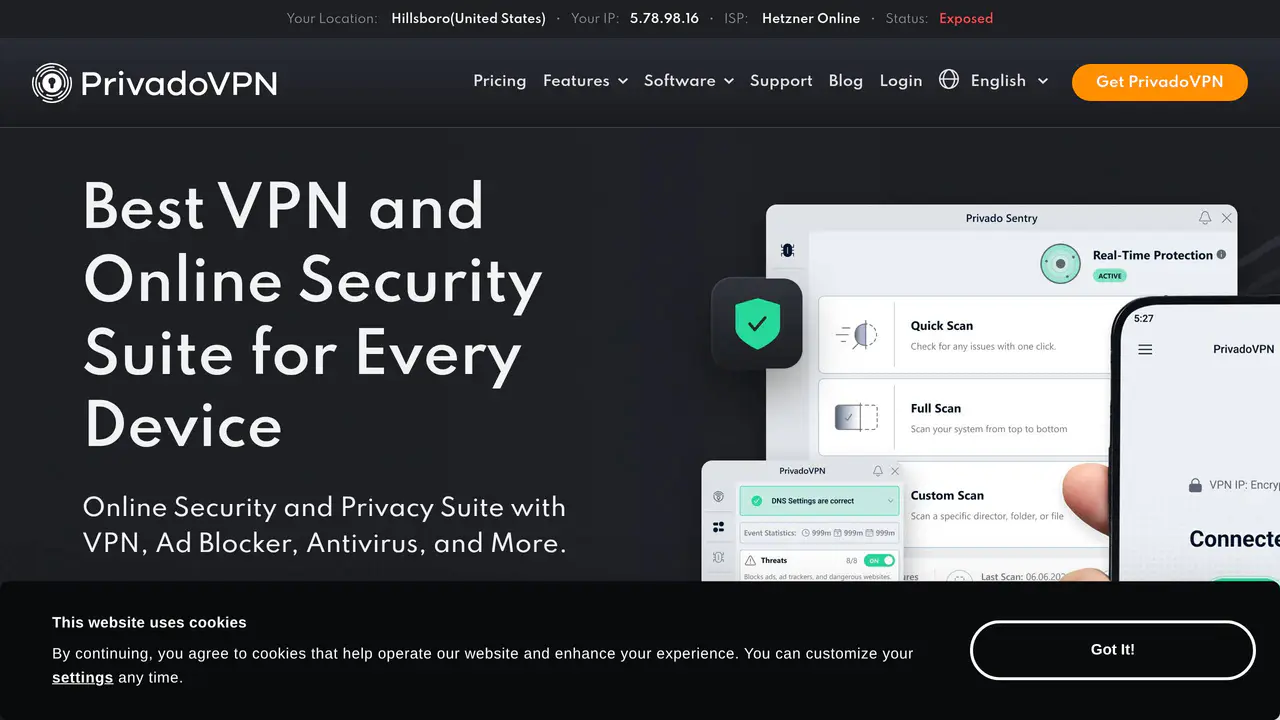The width and height of the screenshot is (1280, 720).
Task: Open the cookie settings link
Action: pos(82,678)
